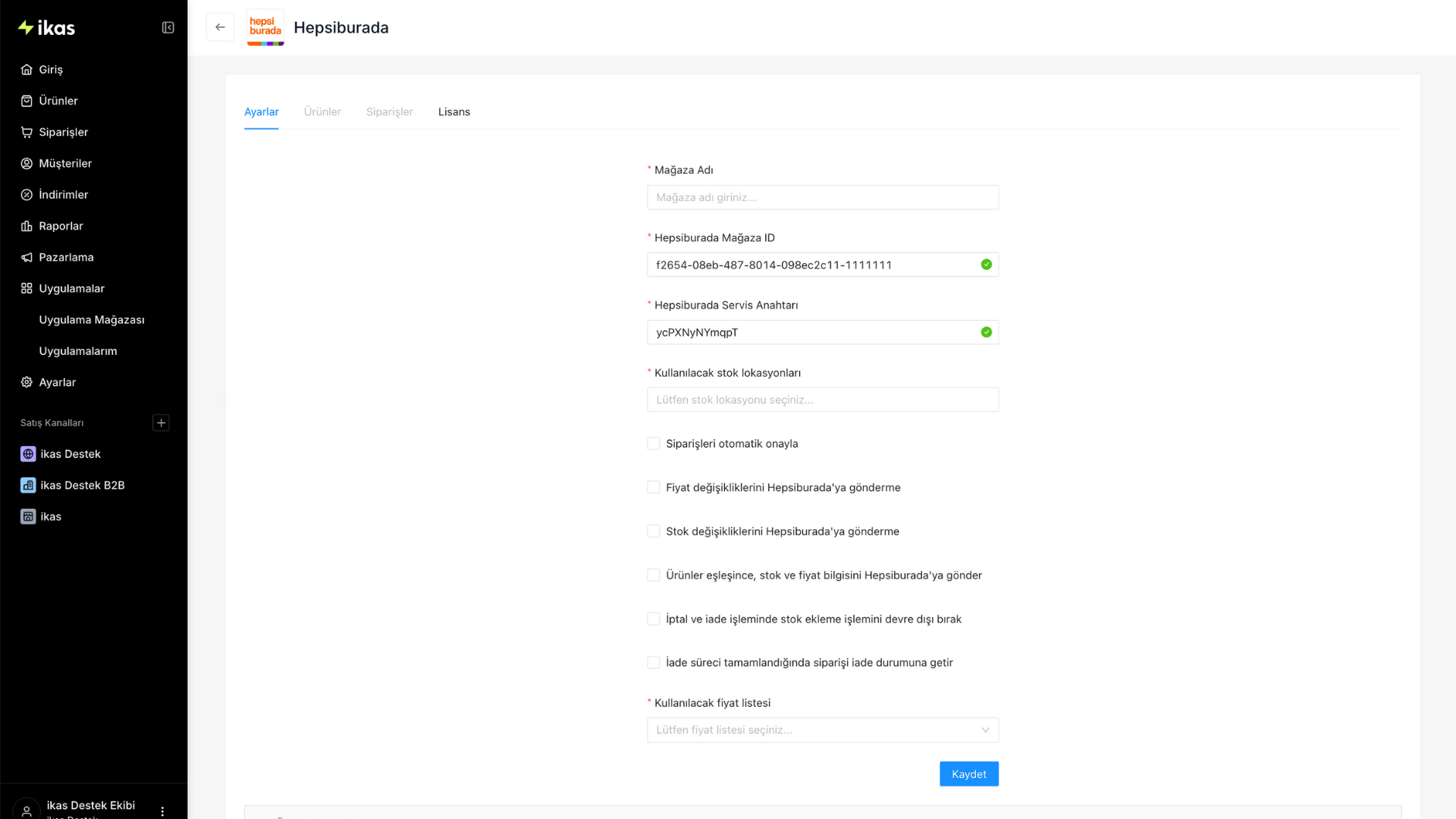Click the Hepsiburada Mağaza ID field

pos(823,265)
